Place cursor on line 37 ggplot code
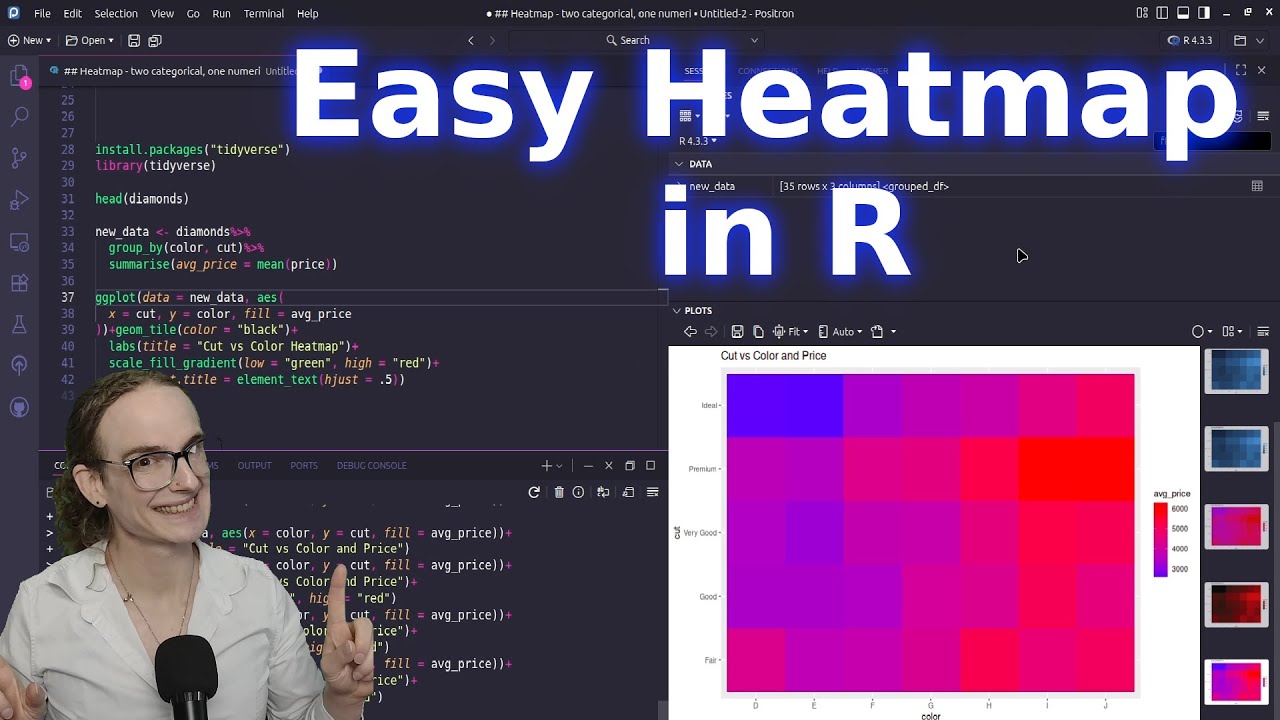The height and width of the screenshot is (720, 1280). point(189,297)
